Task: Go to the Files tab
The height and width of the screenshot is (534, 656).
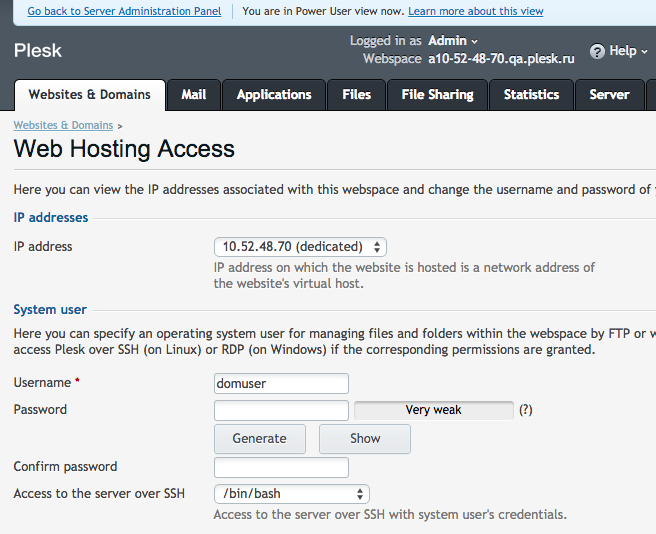Action: click(356, 95)
